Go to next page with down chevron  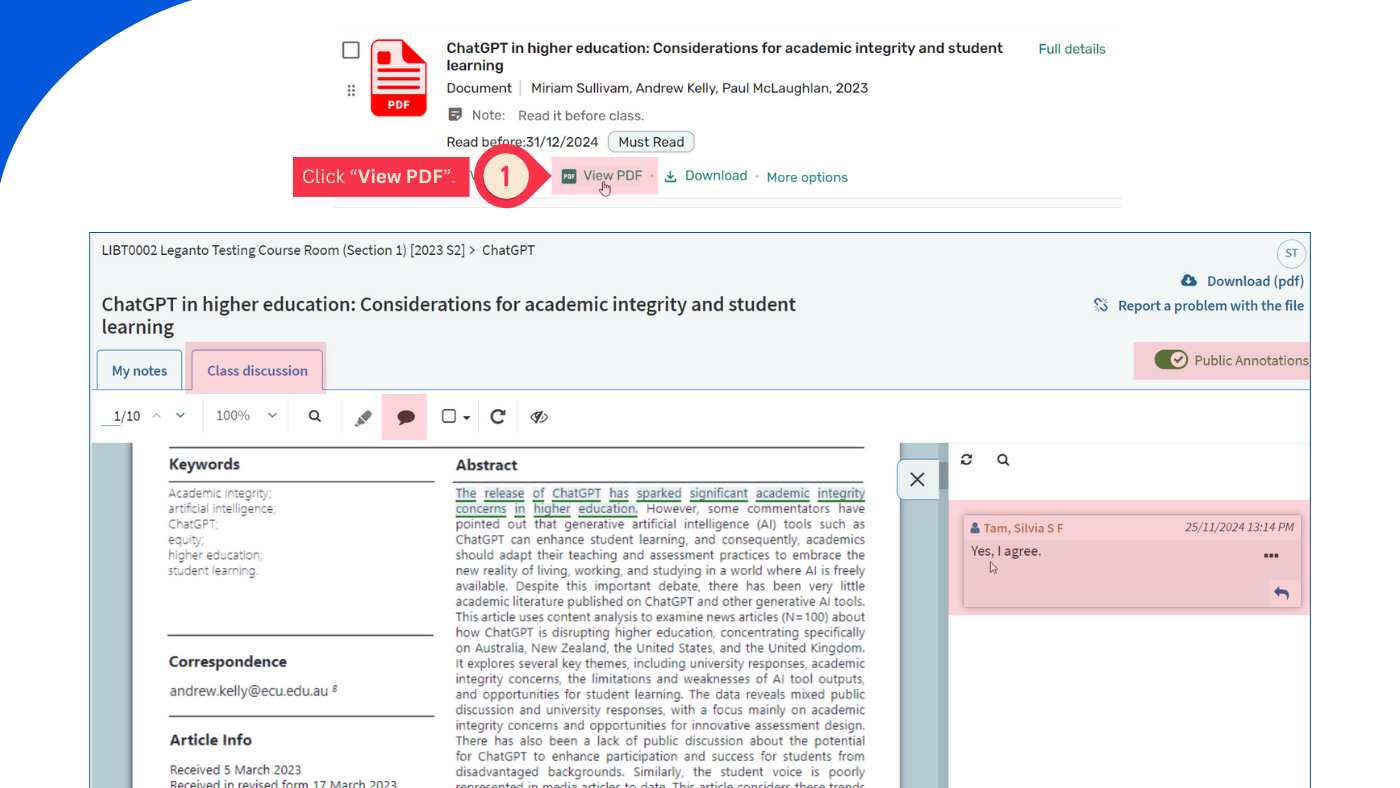coord(180,416)
